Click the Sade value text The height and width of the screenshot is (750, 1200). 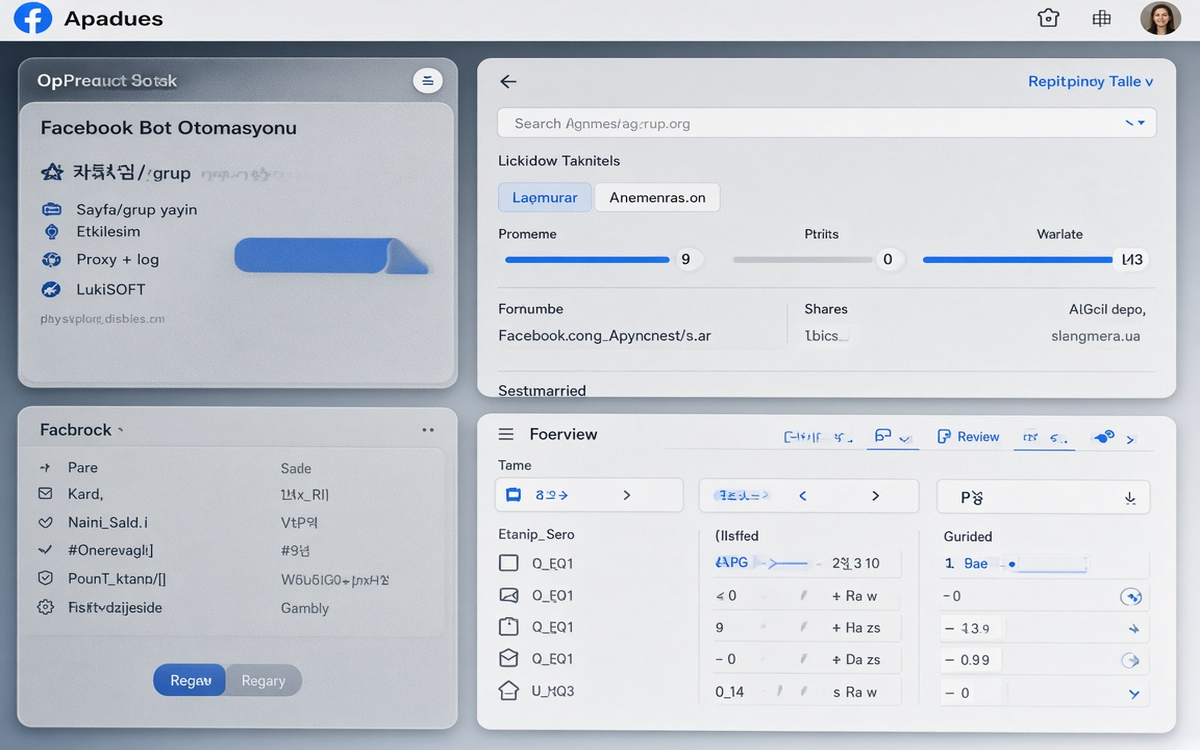(x=296, y=468)
